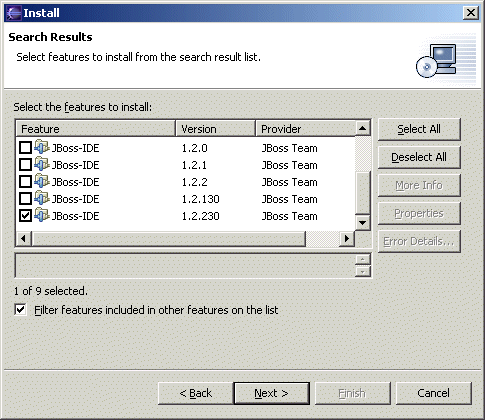Select version text 1.2.1
The height and width of the screenshot is (420, 485).
click(194, 165)
